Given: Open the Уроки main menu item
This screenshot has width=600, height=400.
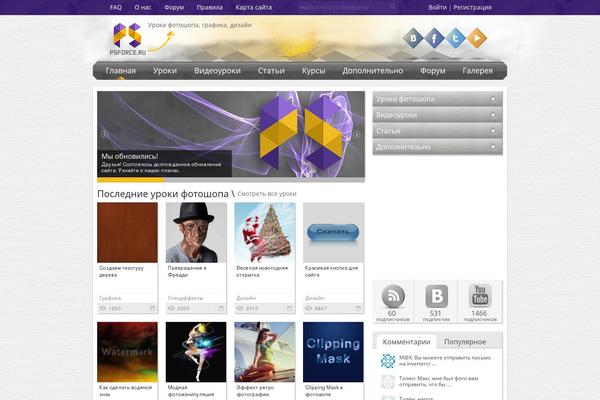Looking at the screenshot, I should (165, 71).
